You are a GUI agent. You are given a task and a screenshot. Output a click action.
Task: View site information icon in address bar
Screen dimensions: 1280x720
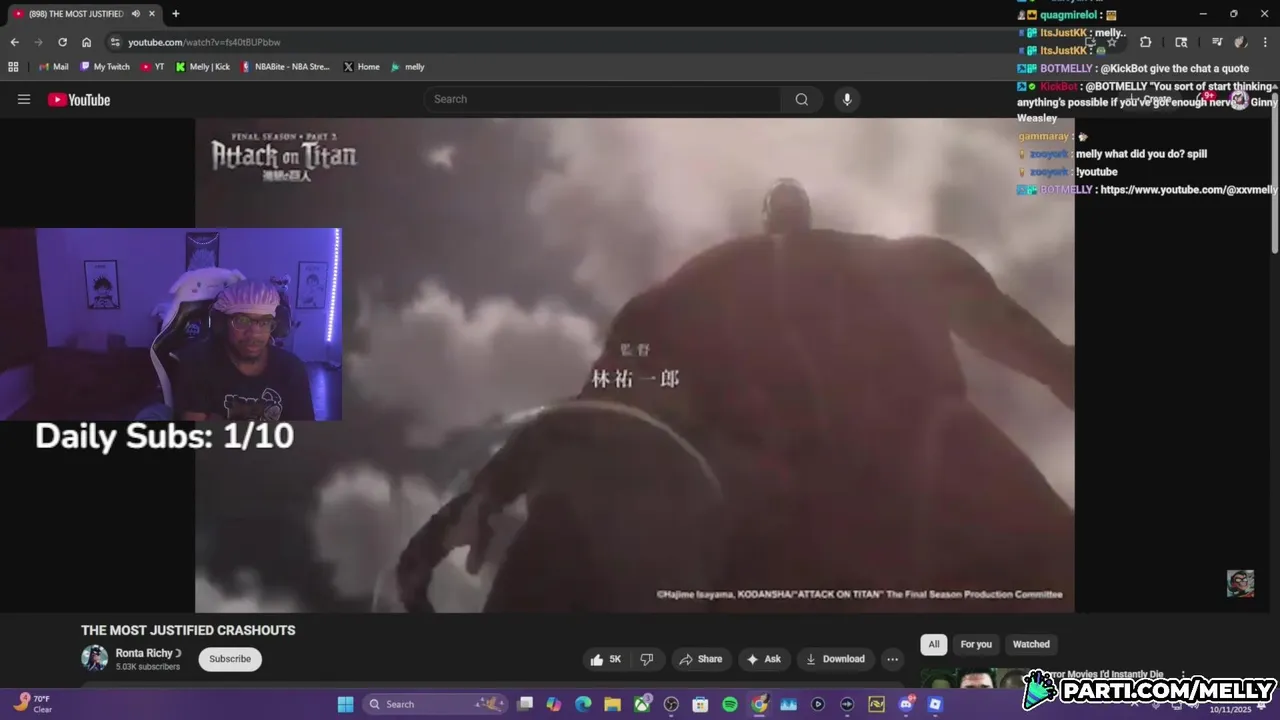point(115,42)
